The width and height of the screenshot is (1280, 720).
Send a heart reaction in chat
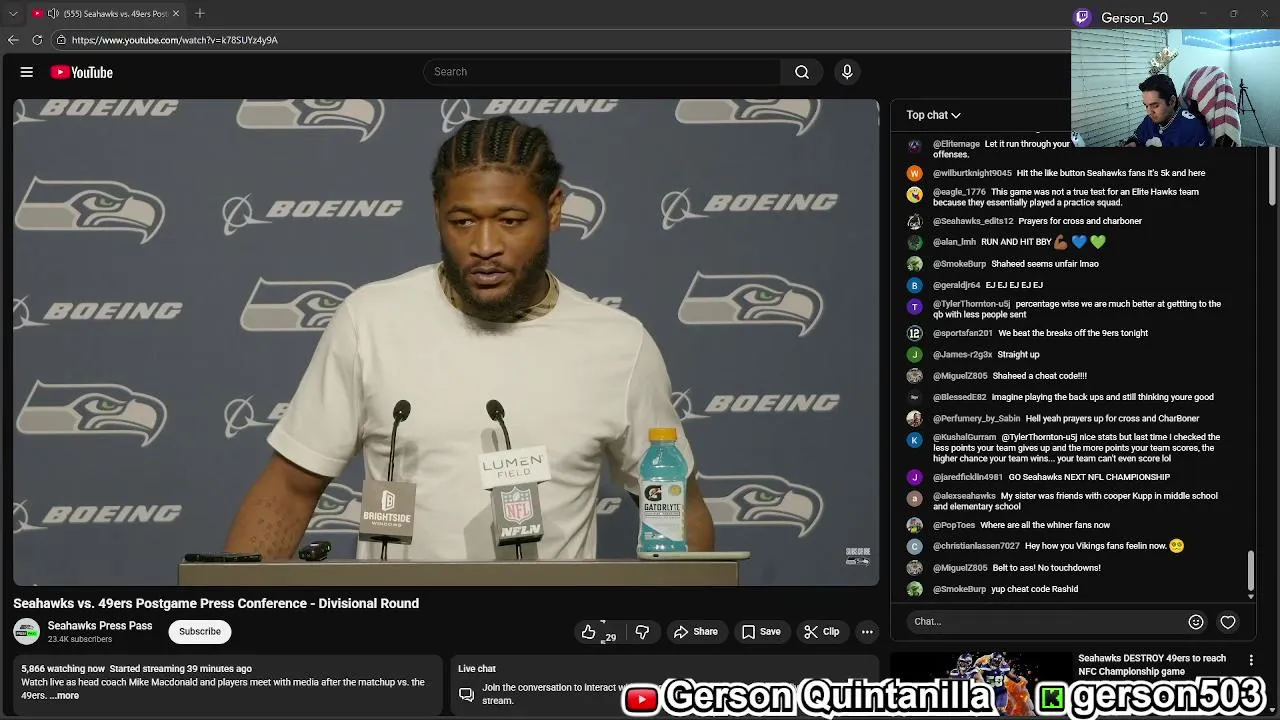1228,622
